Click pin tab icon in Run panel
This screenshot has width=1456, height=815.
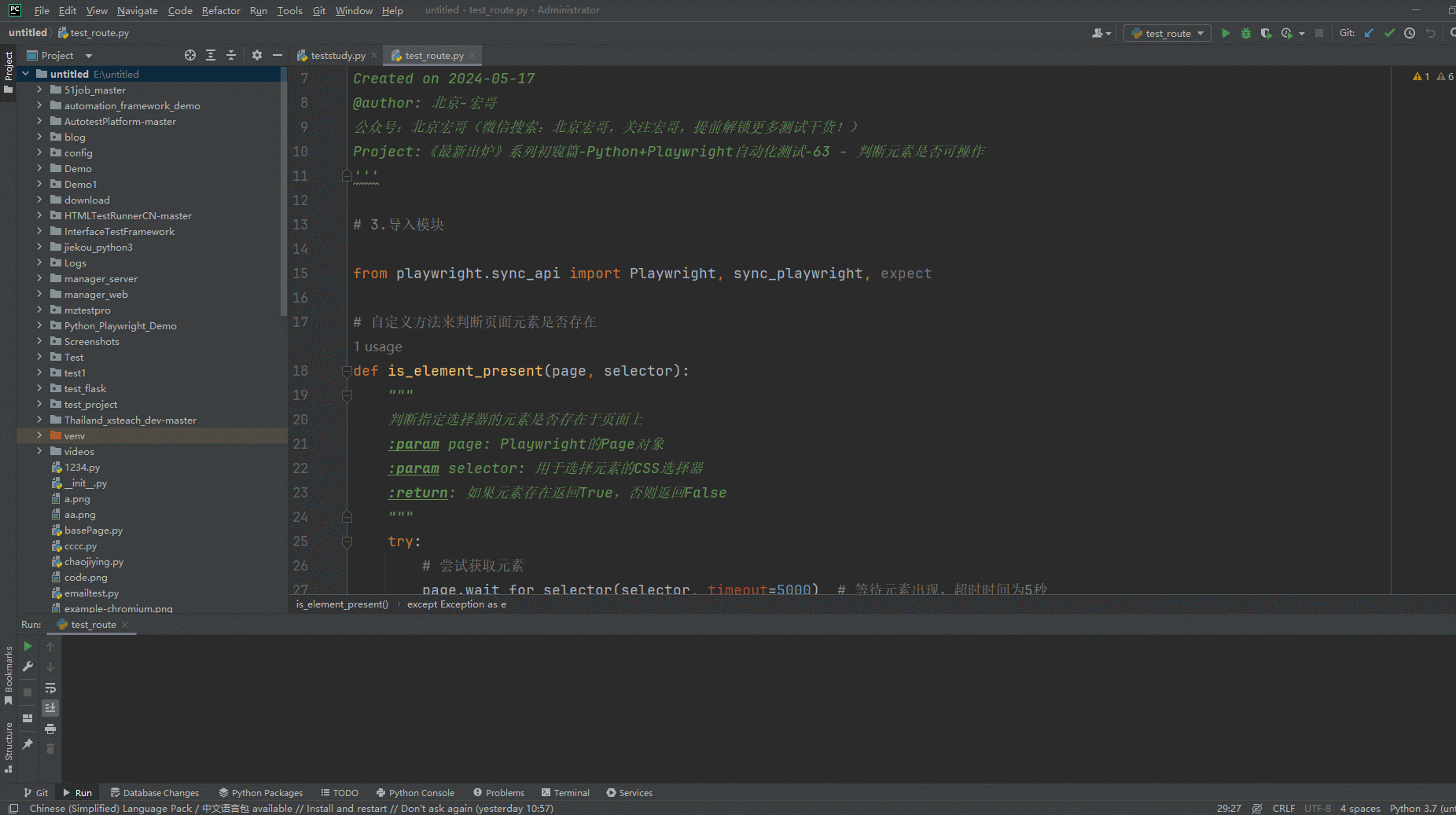tap(28, 743)
